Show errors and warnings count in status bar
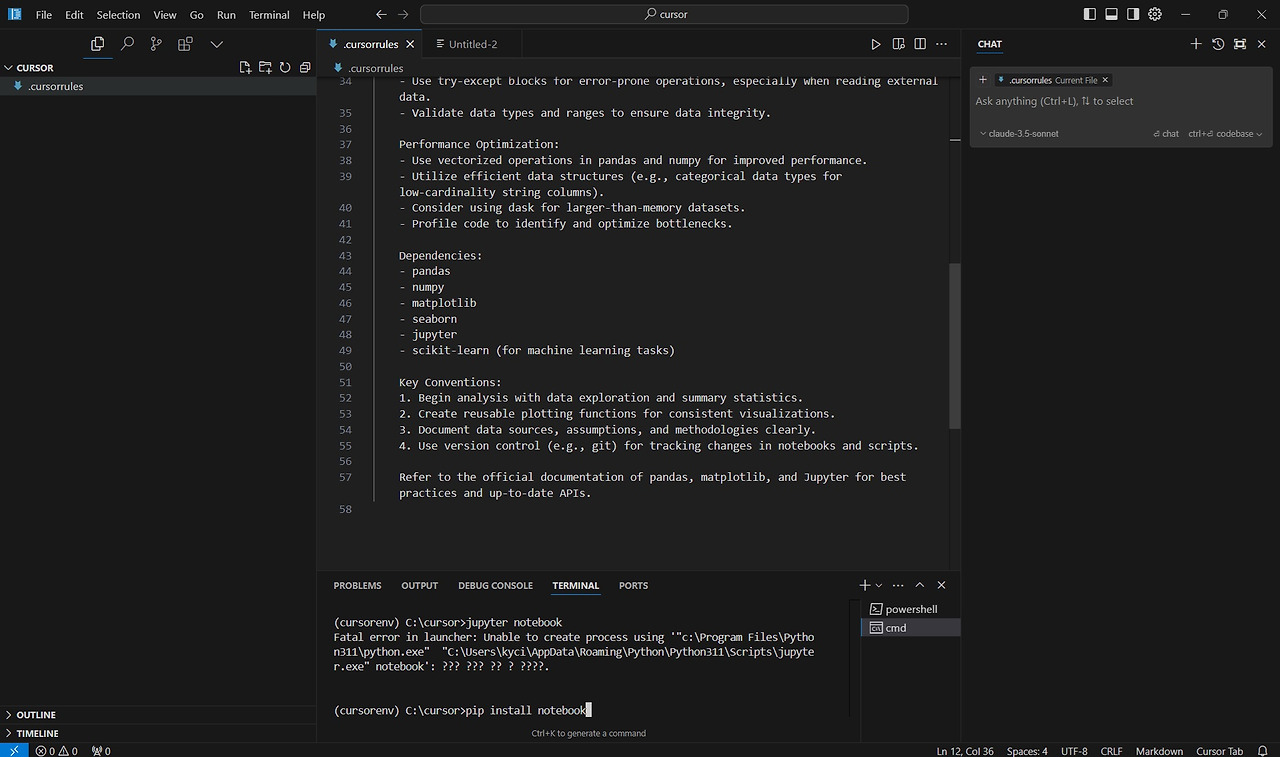Viewport: 1280px width, 757px height. 57,751
